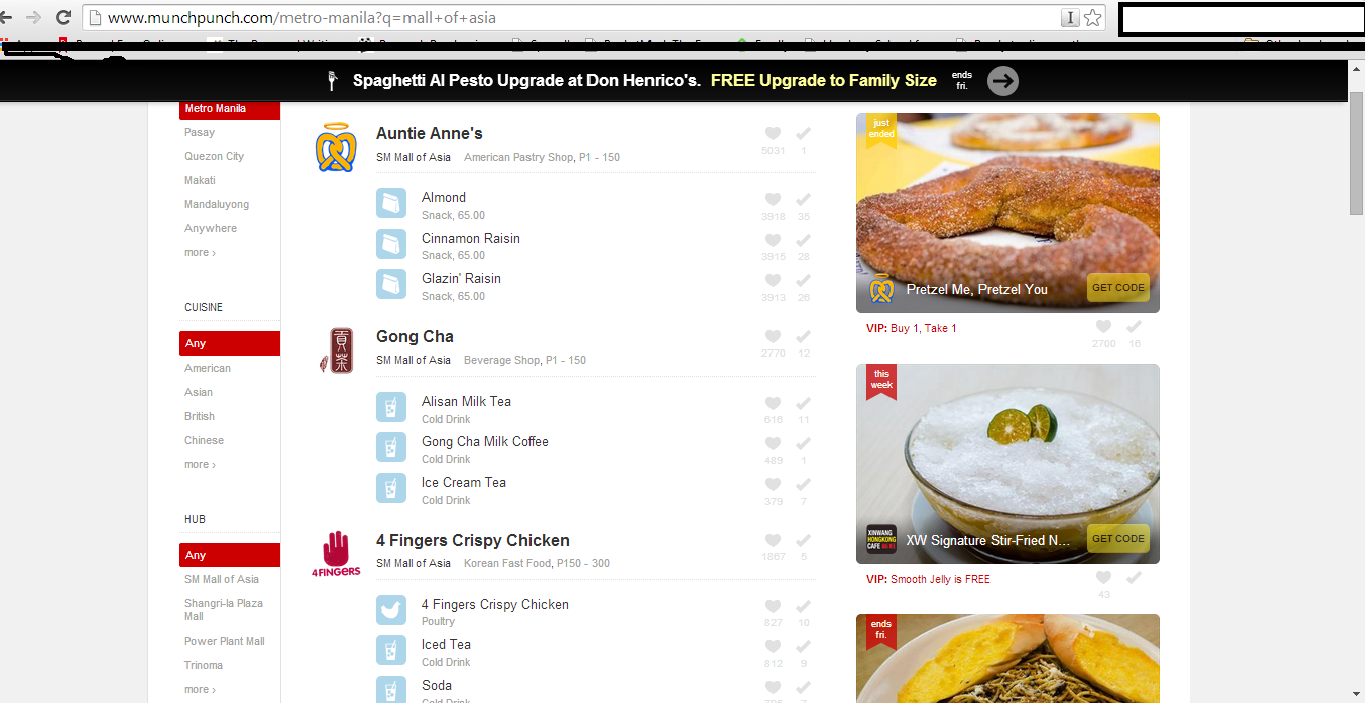The width and height of the screenshot is (1365, 703).
Task: Toggle the heart on Cinnamon Raisin row
Action: (x=773, y=241)
